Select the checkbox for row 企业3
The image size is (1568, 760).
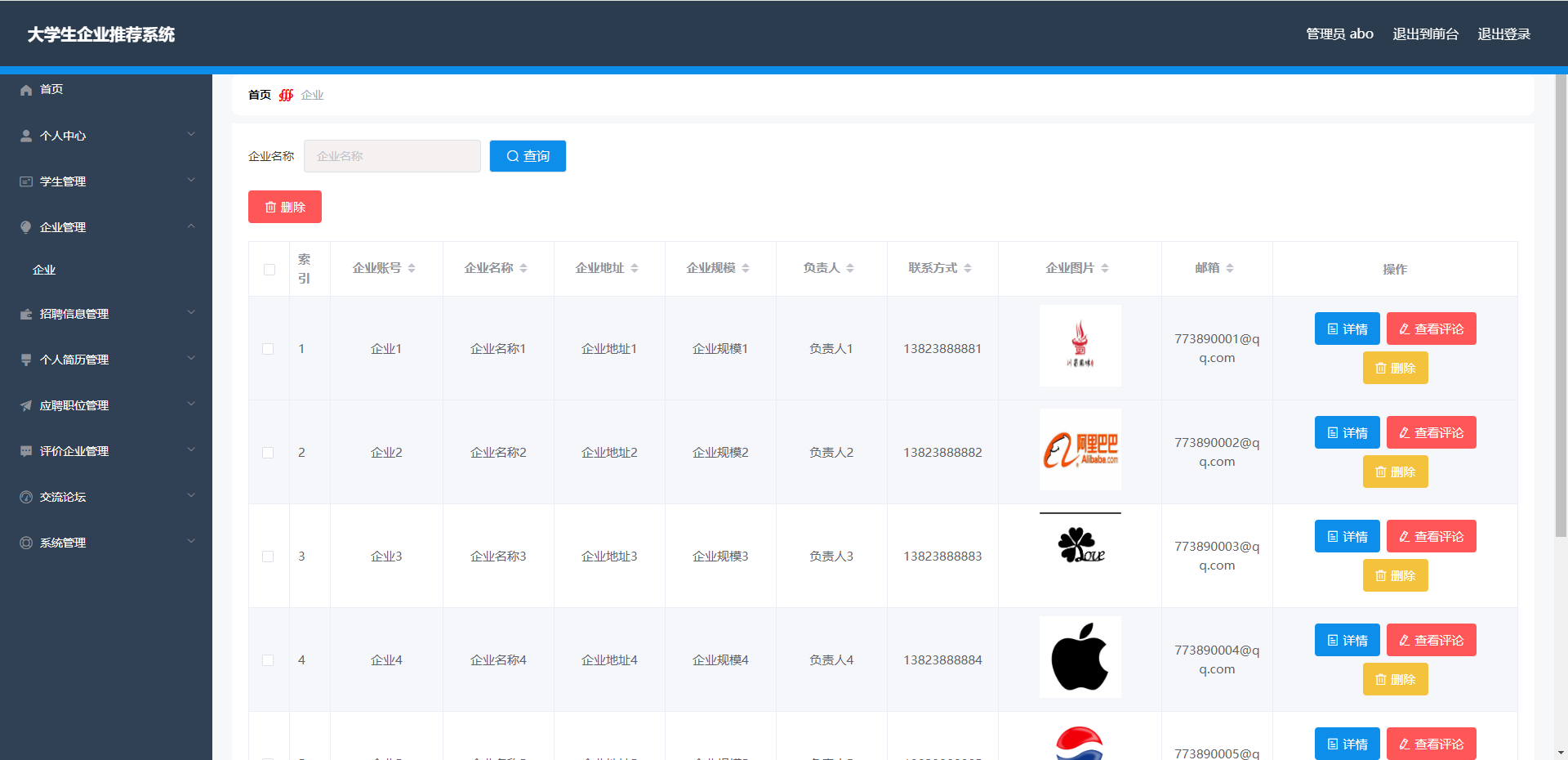(x=268, y=557)
